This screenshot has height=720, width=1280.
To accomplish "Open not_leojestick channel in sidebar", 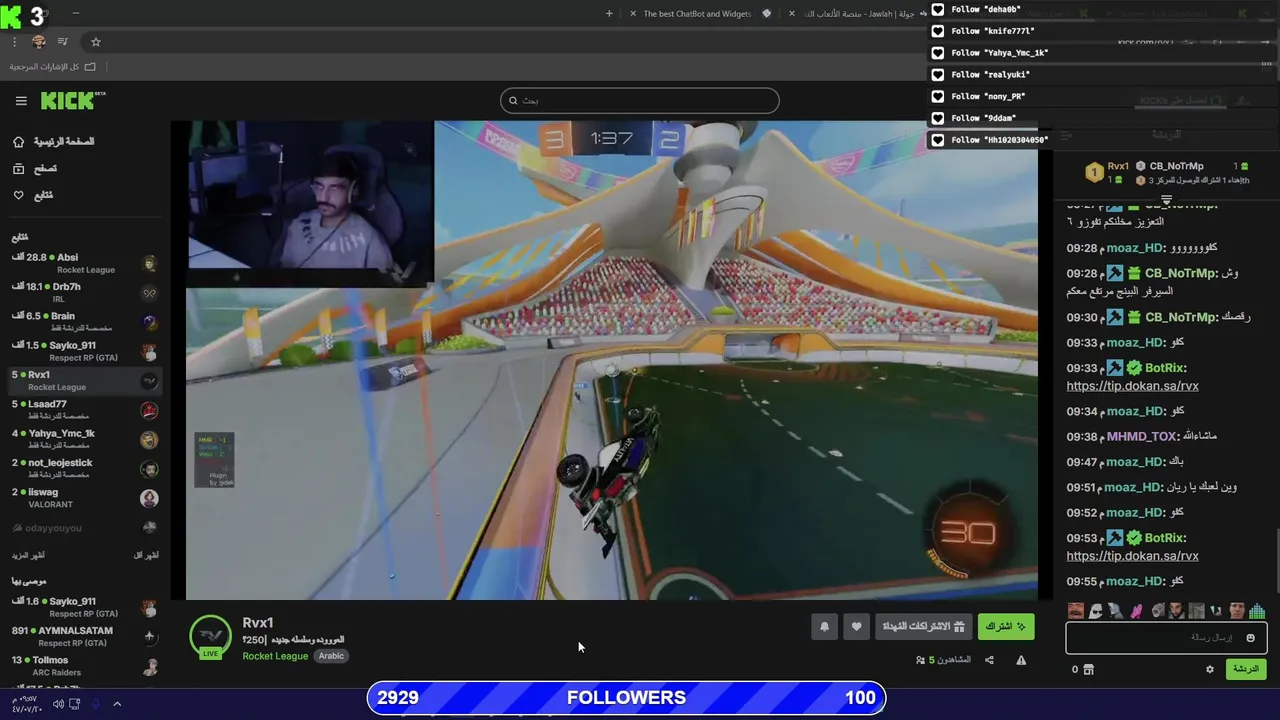I will 84,468.
